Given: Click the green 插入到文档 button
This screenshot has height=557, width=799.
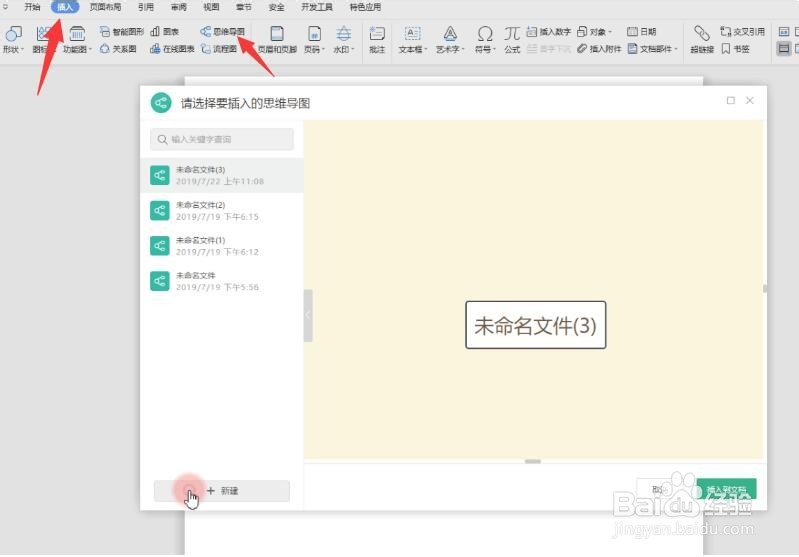Looking at the screenshot, I should pyautogui.click(x=726, y=489).
